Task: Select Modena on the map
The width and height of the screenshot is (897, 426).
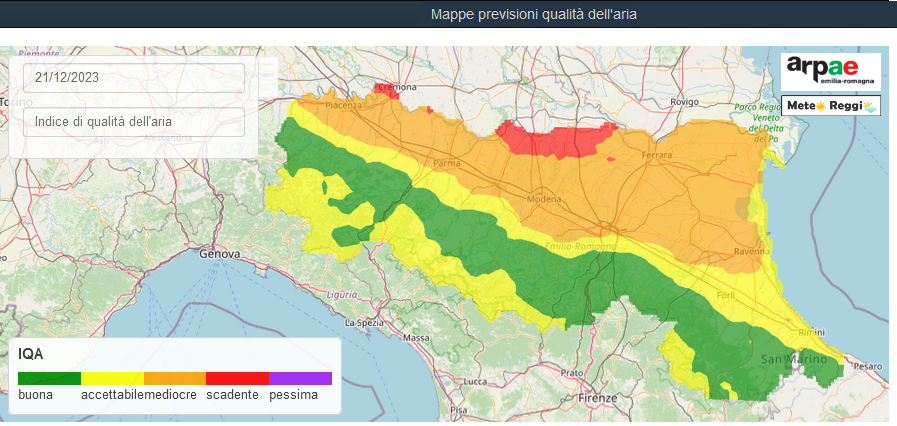Action: (545, 199)
